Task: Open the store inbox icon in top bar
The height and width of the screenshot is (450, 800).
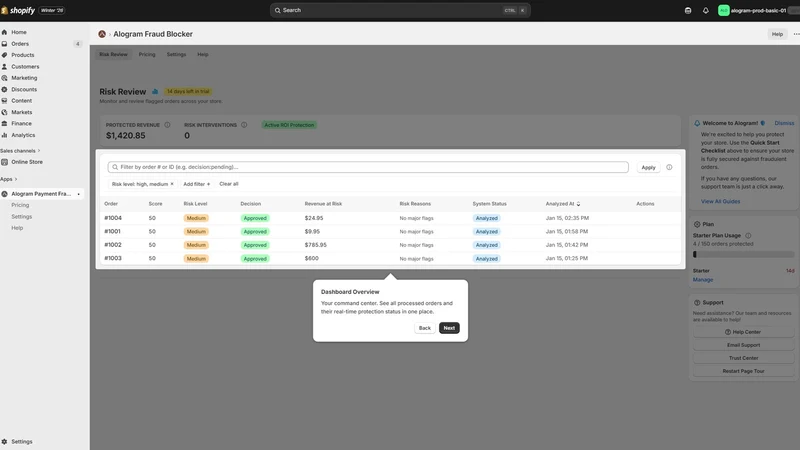Action: pos(688,10)
